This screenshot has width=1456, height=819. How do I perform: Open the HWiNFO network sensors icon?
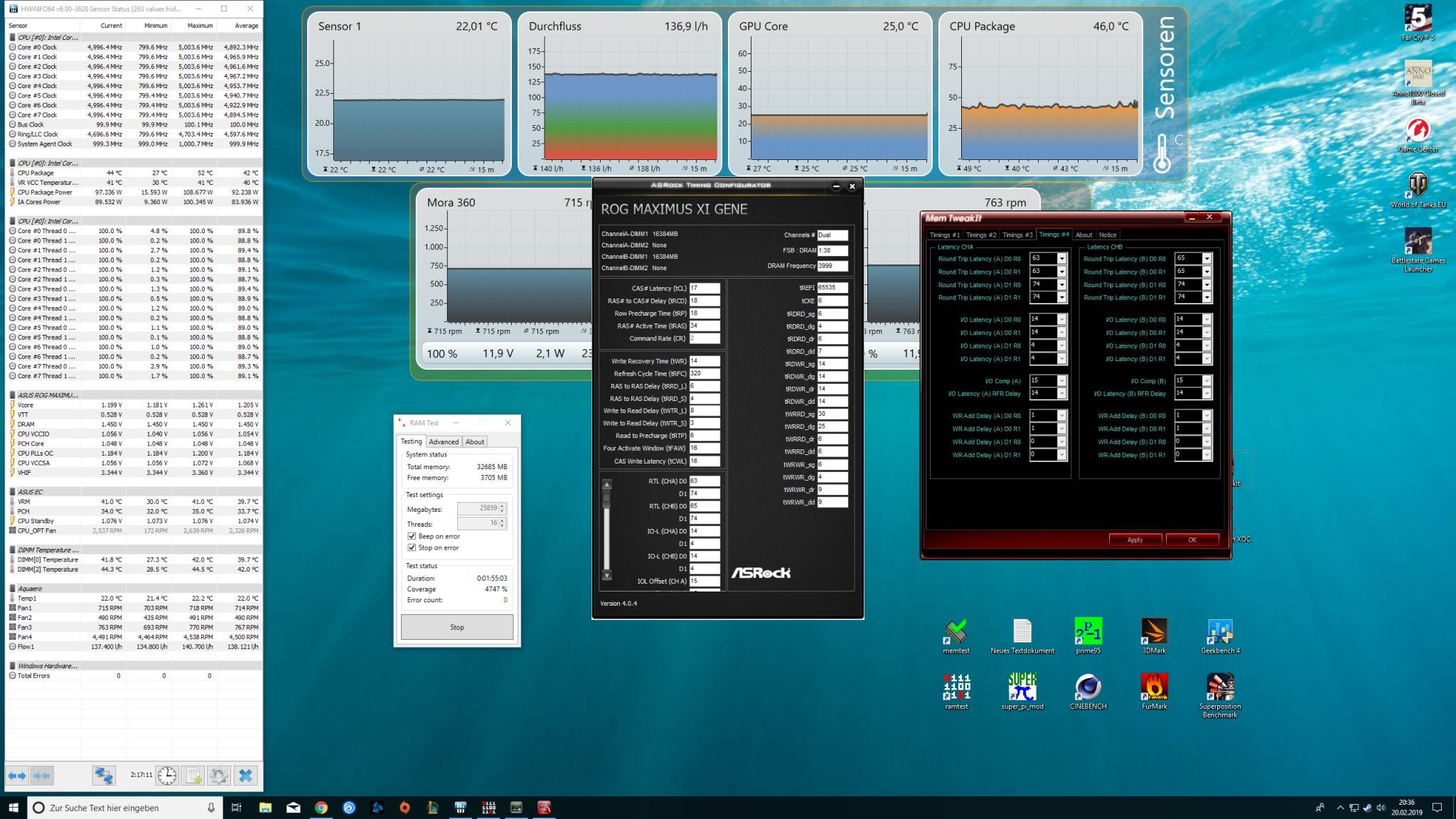point(104,776)
